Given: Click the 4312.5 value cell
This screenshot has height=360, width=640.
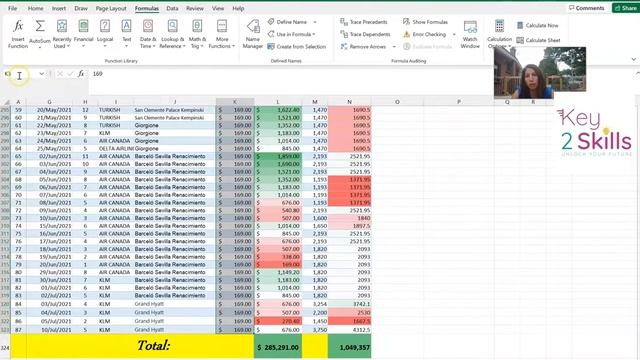Looking at the screenshot, I should click(349, 329).
